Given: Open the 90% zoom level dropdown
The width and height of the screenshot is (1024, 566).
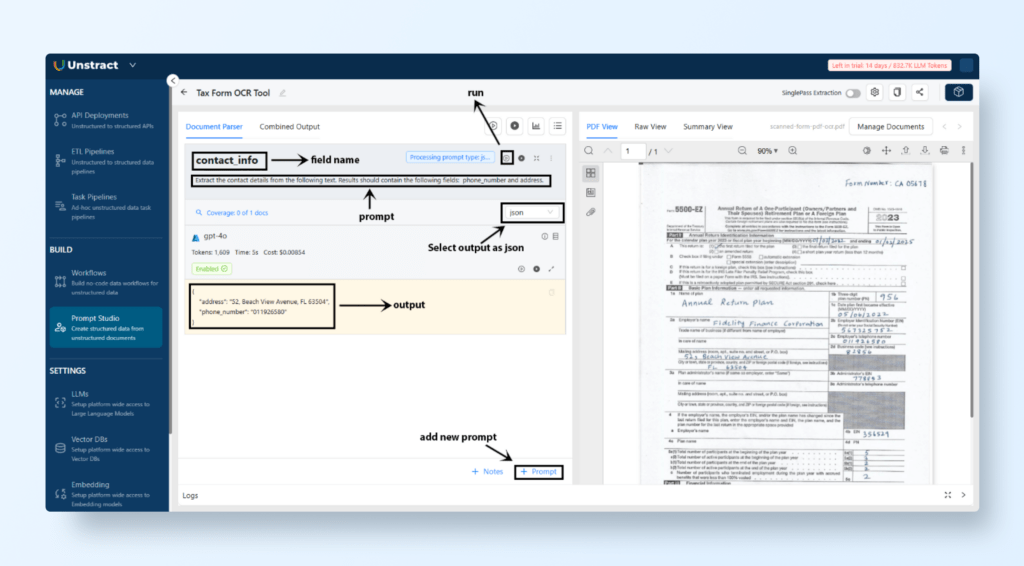Looking at the screenshot, I should click(x=767, y=151).
